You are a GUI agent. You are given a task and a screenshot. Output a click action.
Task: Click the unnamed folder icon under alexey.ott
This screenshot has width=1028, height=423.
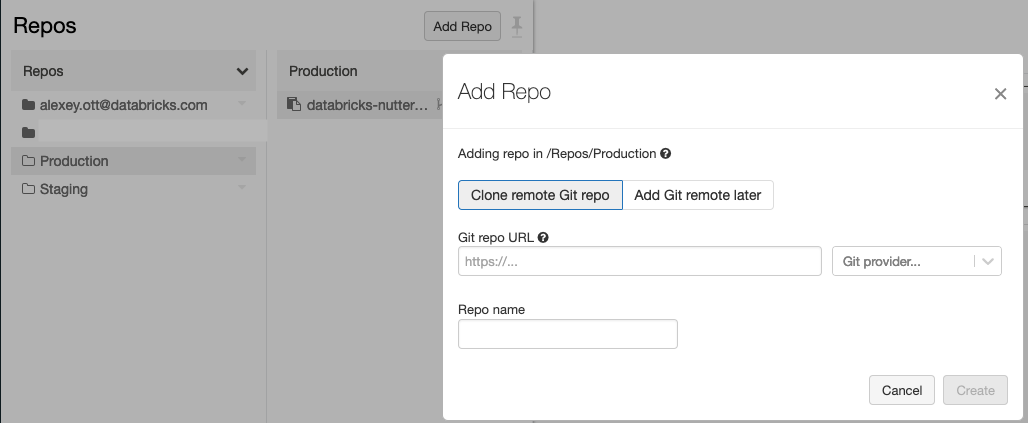(28, 133)
